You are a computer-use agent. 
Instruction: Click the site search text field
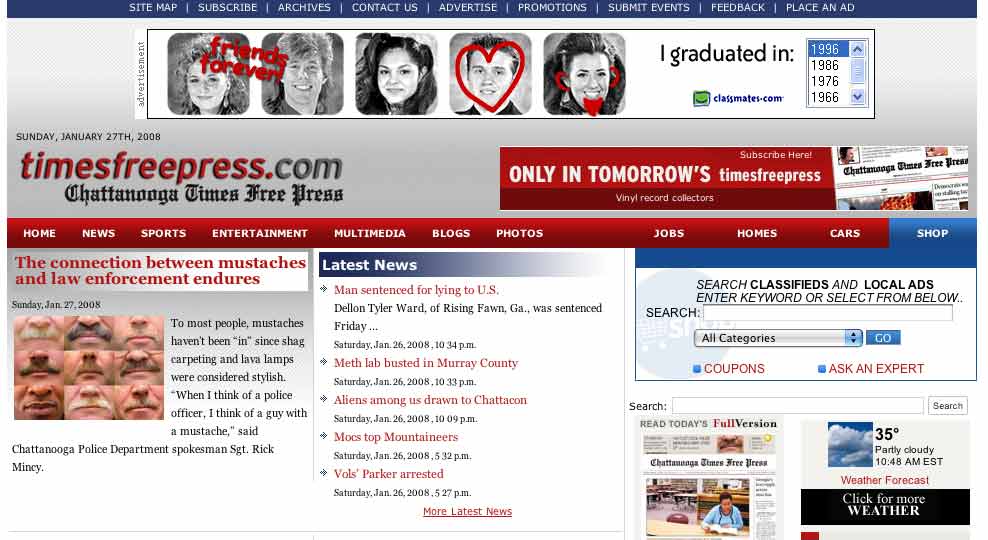tap(797, 406)
